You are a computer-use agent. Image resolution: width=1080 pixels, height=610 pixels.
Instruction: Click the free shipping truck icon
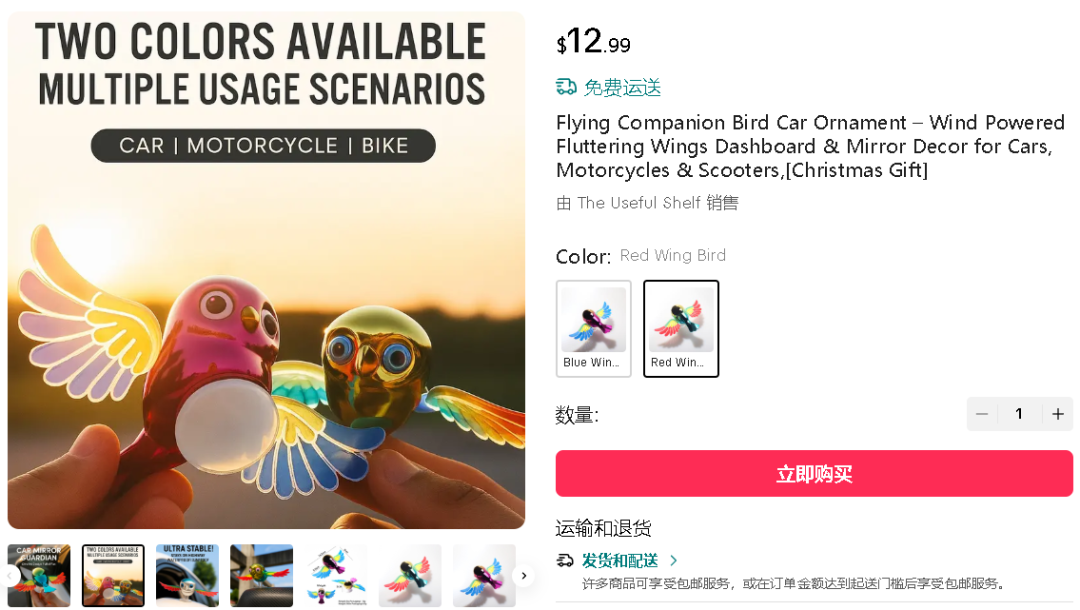(566, 87)
